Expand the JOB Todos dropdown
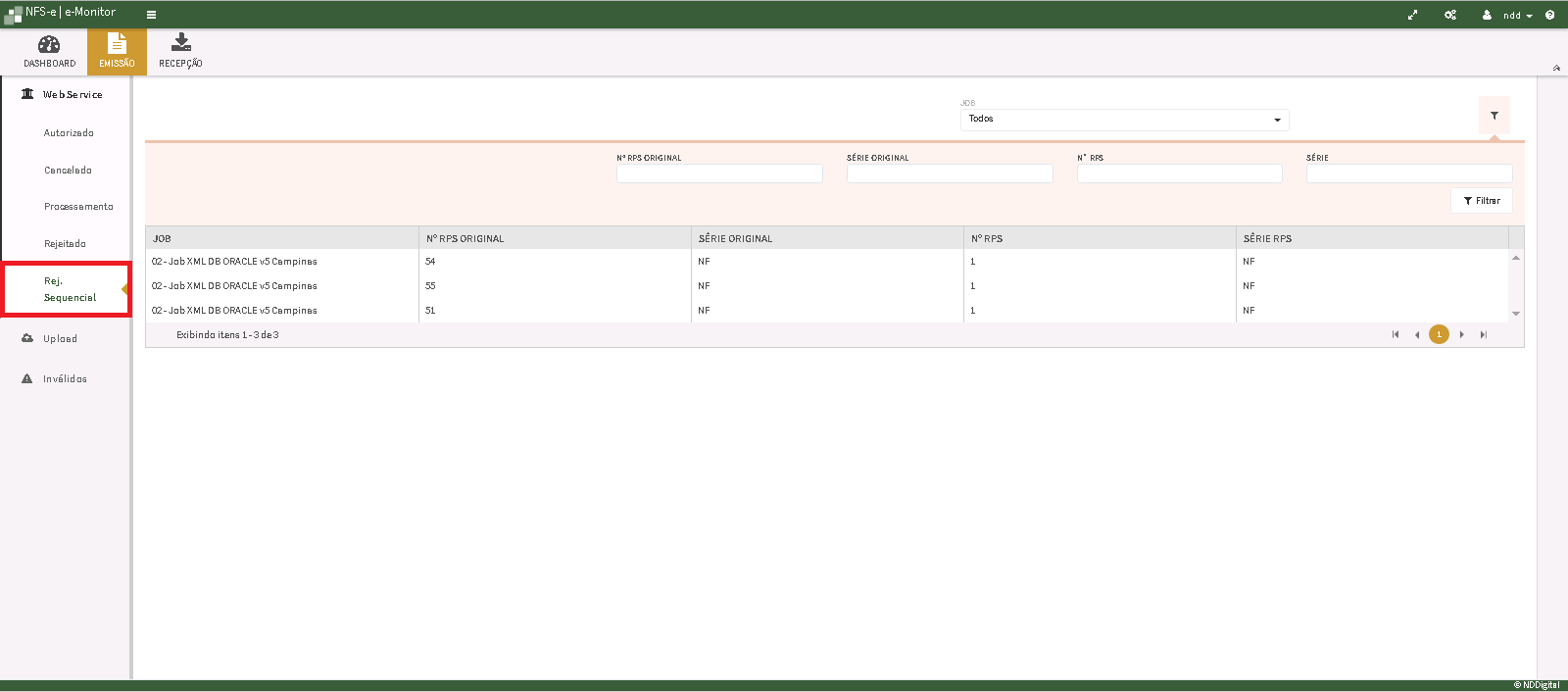Viewport: 1568px width, 692px height. [x=1124, y=120]
